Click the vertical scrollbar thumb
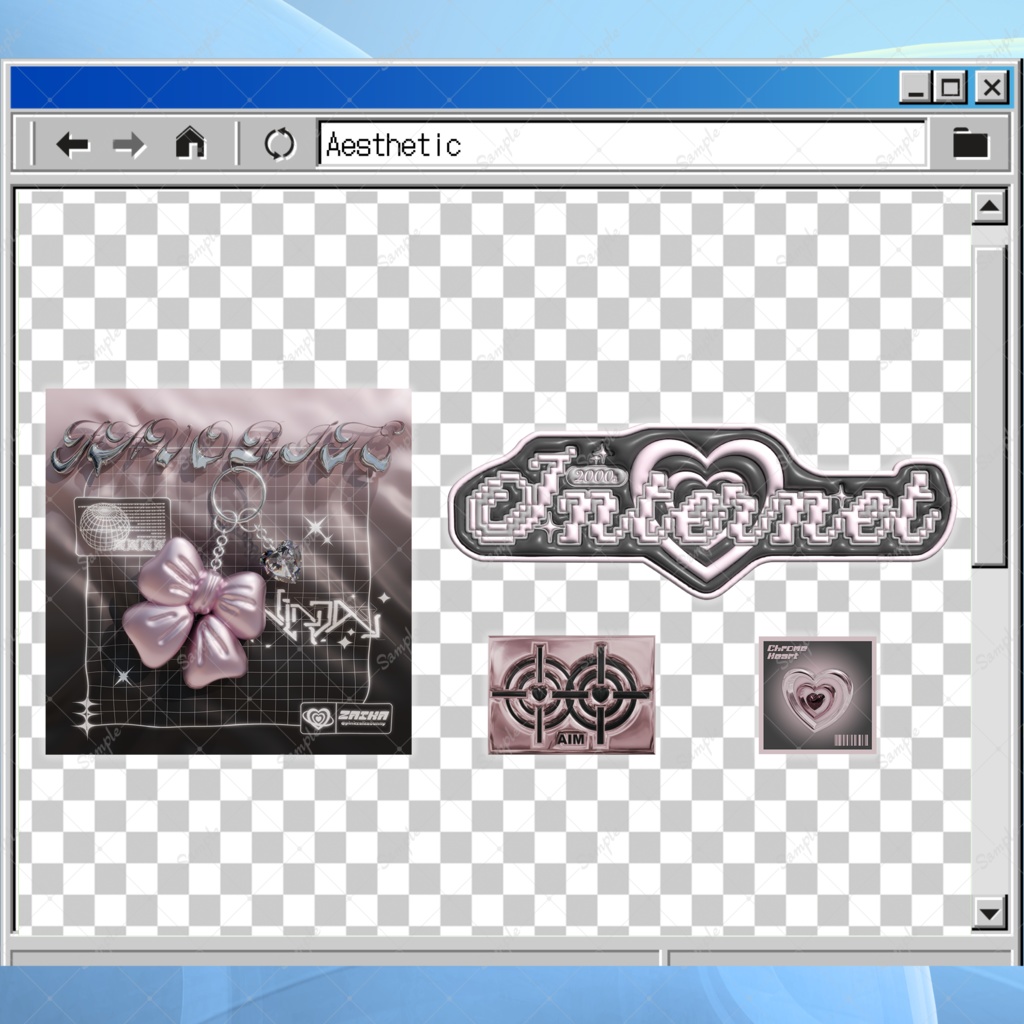The height and width of the screenshot is (1024, 1024). pos(989,407)
